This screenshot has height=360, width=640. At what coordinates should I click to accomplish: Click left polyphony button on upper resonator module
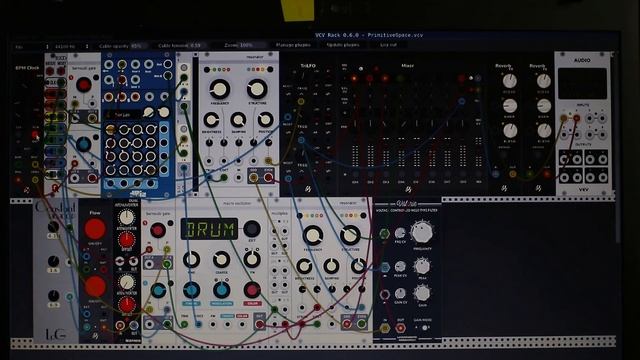click(207, 70)
